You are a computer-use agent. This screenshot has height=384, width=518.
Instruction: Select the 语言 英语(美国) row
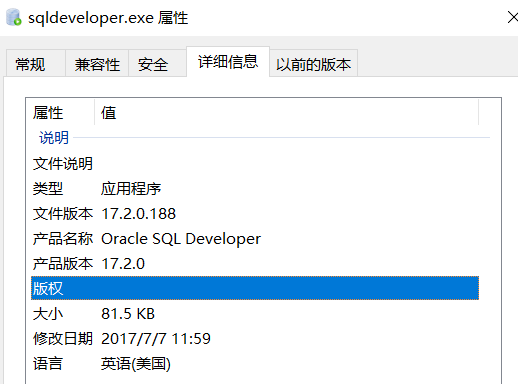(255, 364)
